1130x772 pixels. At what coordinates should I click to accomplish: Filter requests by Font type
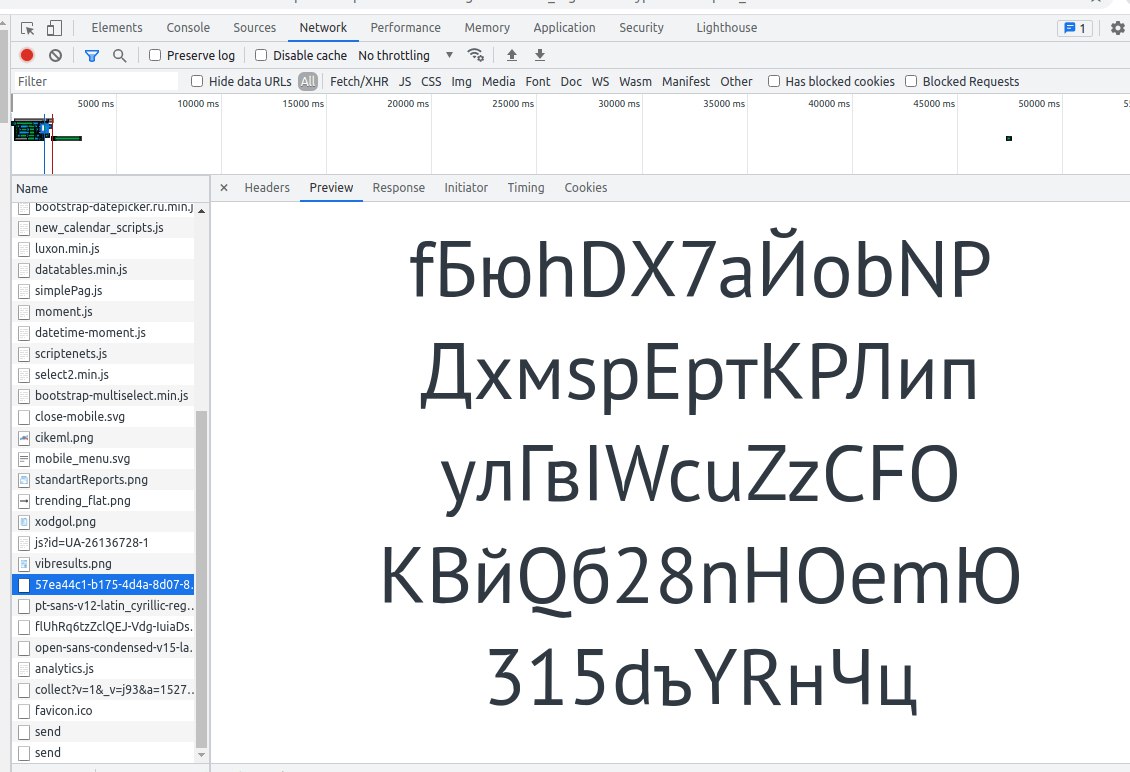[x=538, y=81]
